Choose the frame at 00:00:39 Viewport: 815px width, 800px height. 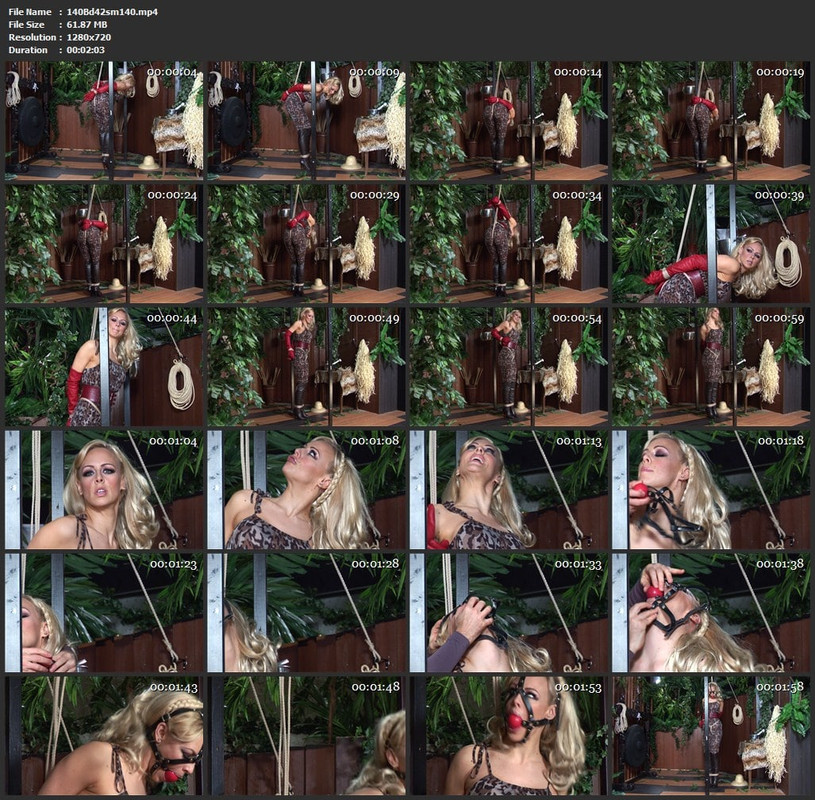click(711, 244)
